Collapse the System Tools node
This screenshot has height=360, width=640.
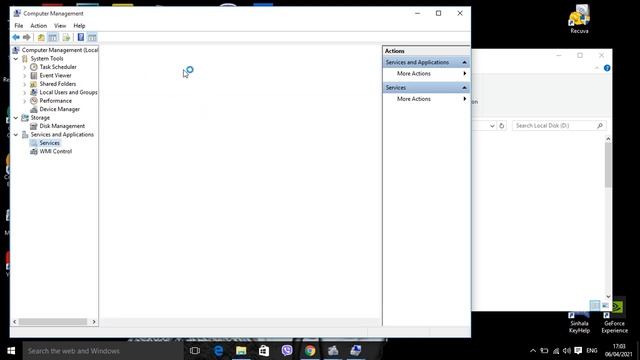click(x=16, y=59)
